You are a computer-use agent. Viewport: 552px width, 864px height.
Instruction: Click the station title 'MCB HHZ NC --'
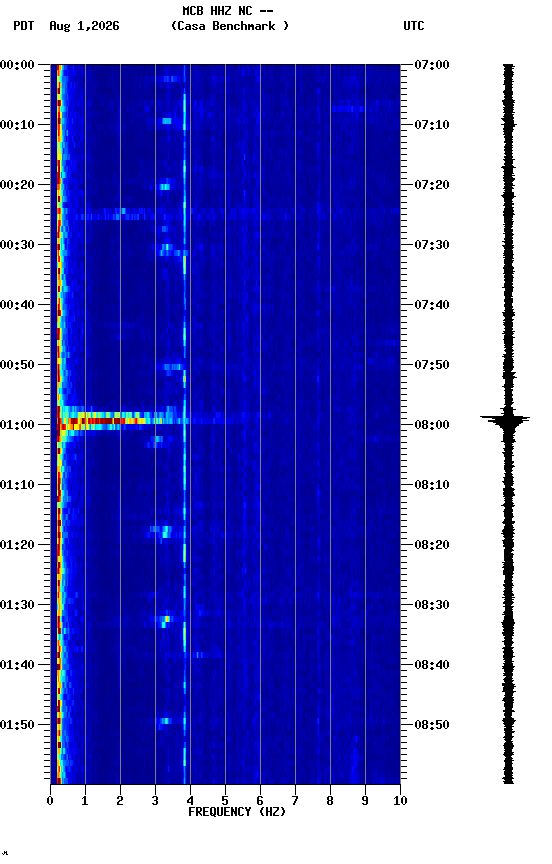tap(228, 11)
